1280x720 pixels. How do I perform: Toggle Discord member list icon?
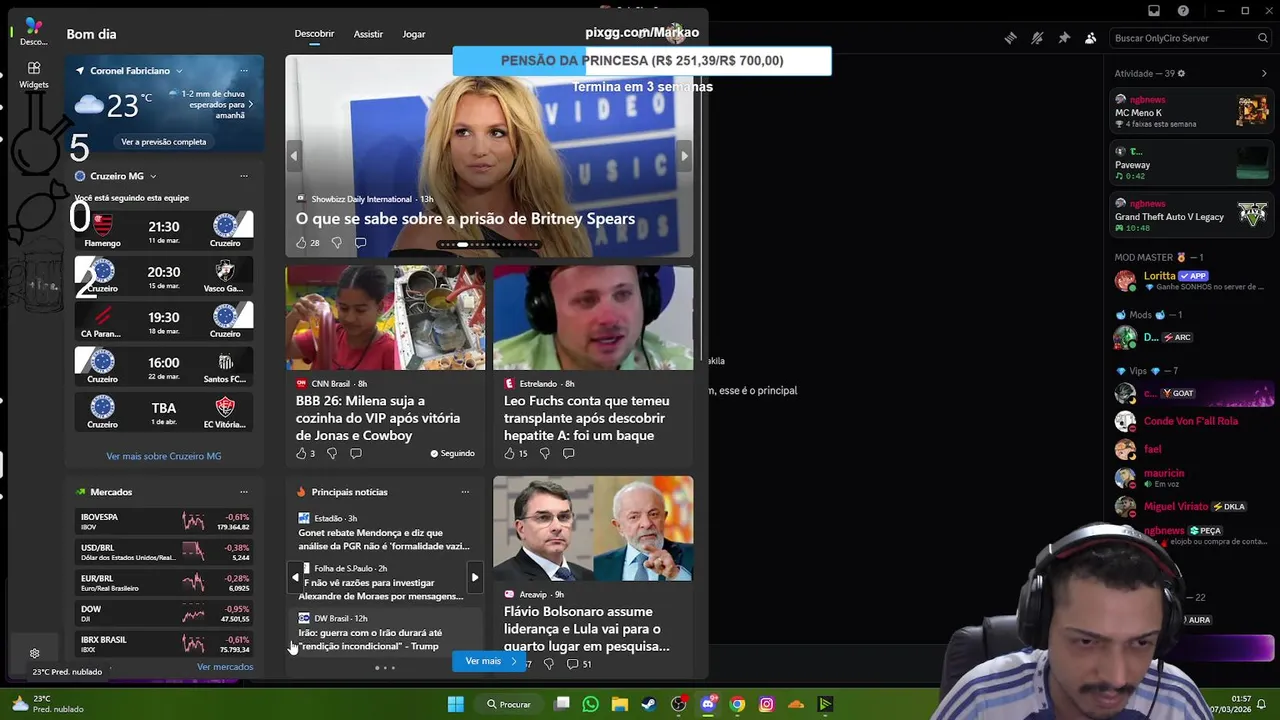(x=1091, y=38)
